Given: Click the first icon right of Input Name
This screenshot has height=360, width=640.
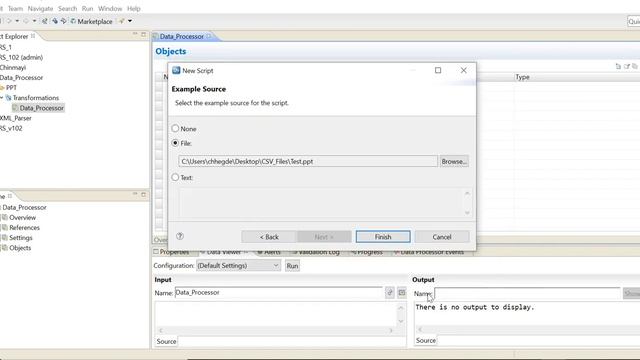Looking at the screenshot, I should coord(390,292).
